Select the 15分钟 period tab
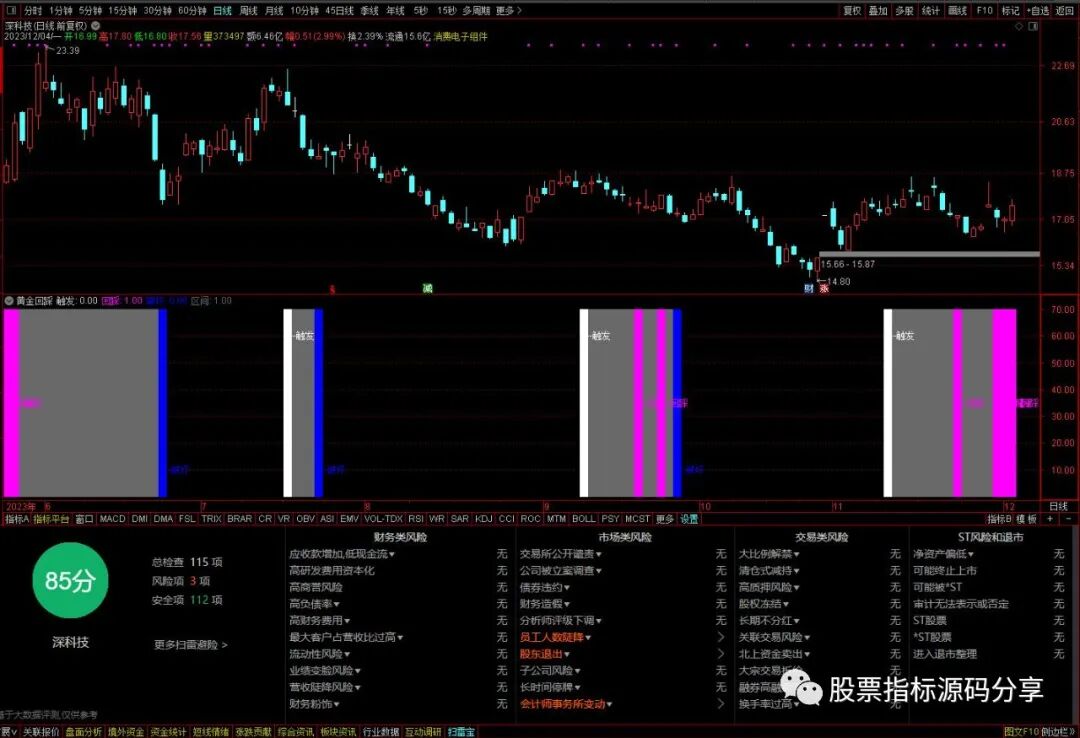The height and width of the screenshot is (738, 1080). 123,10
